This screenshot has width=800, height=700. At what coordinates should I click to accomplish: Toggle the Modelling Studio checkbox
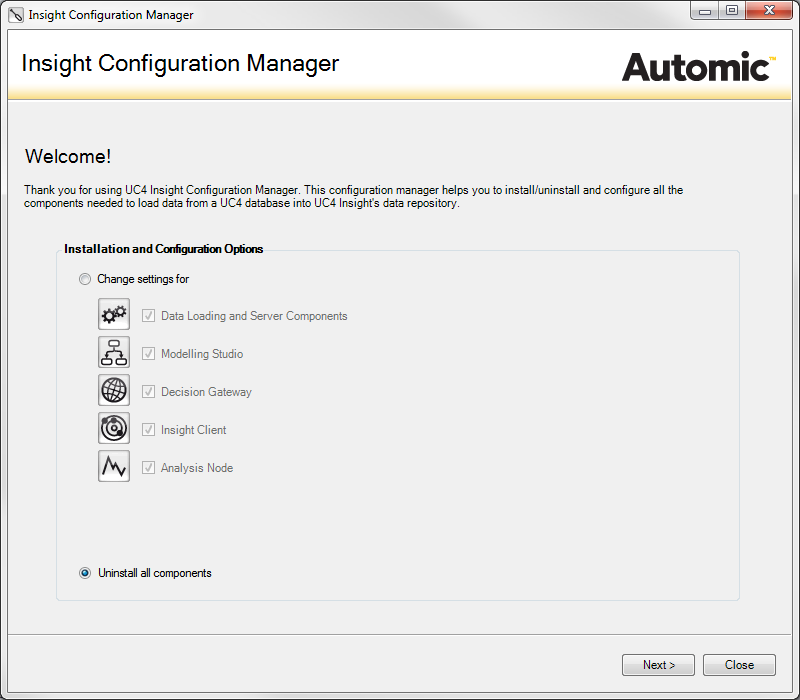148,354
